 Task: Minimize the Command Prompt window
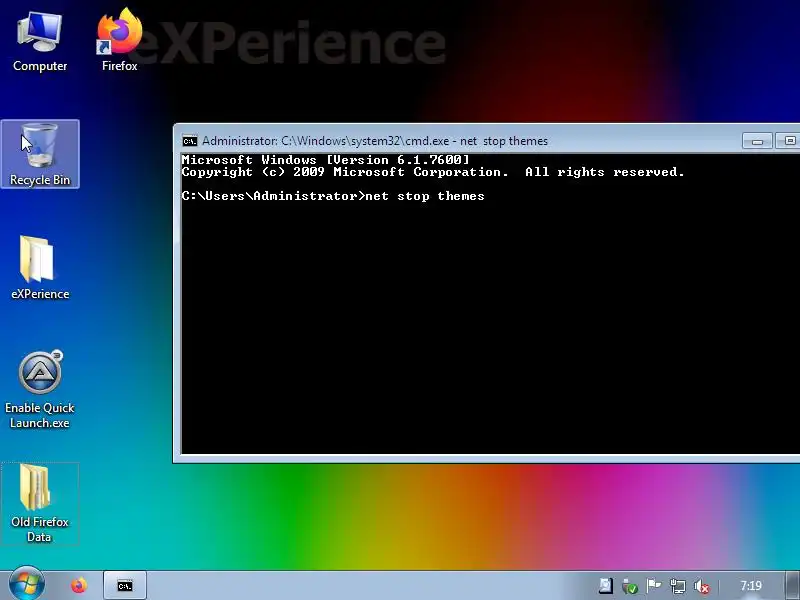point(757,141)
